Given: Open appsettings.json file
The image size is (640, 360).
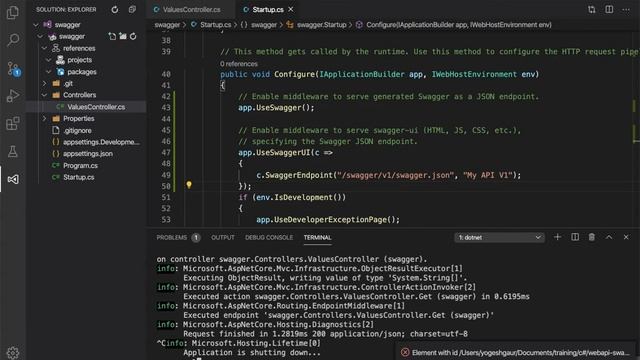Looking at the screenshot, I should click(87, 154).
